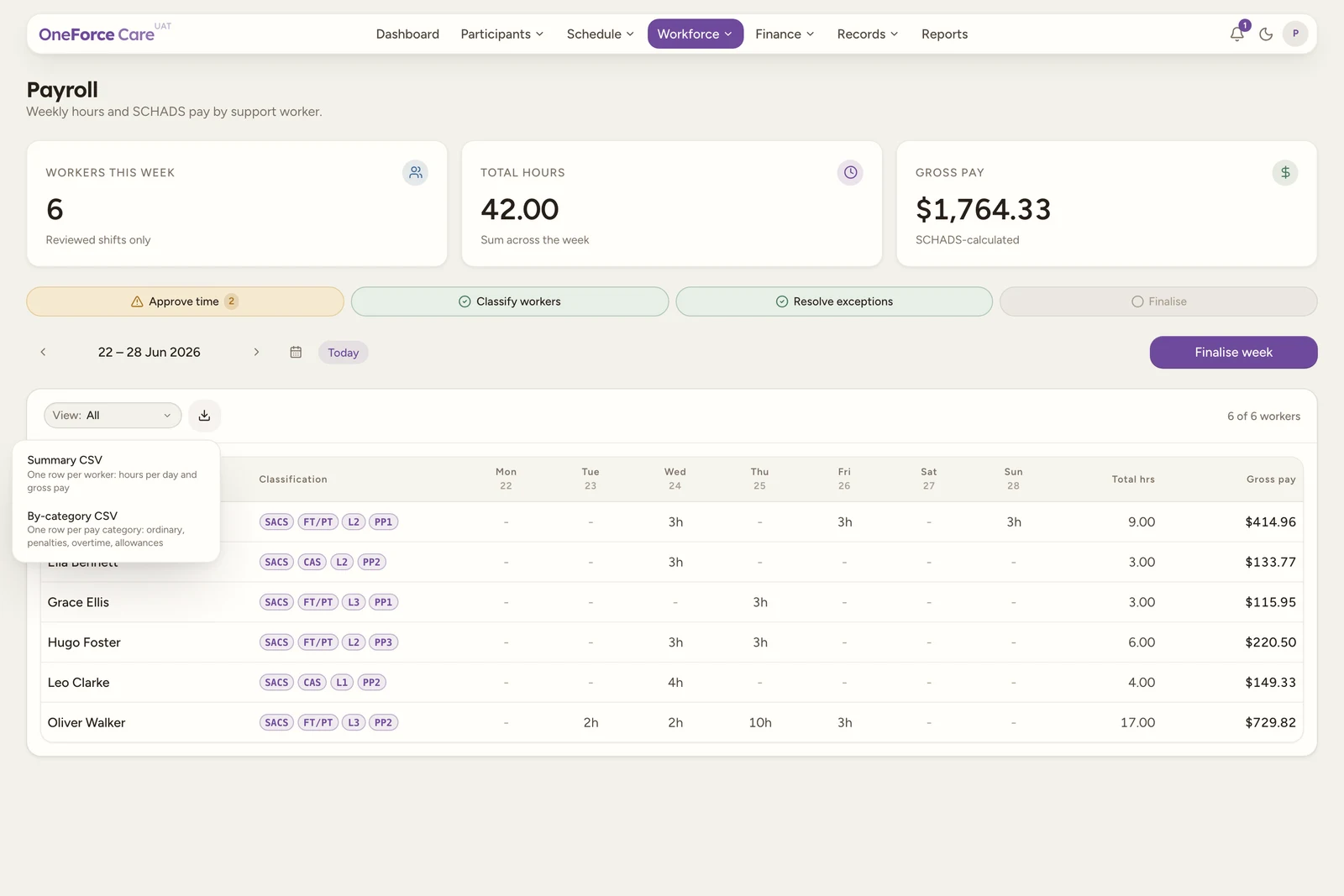Open Oliver Walker worker row
The width and height of the screenshot is (1344, 896).
672,722
